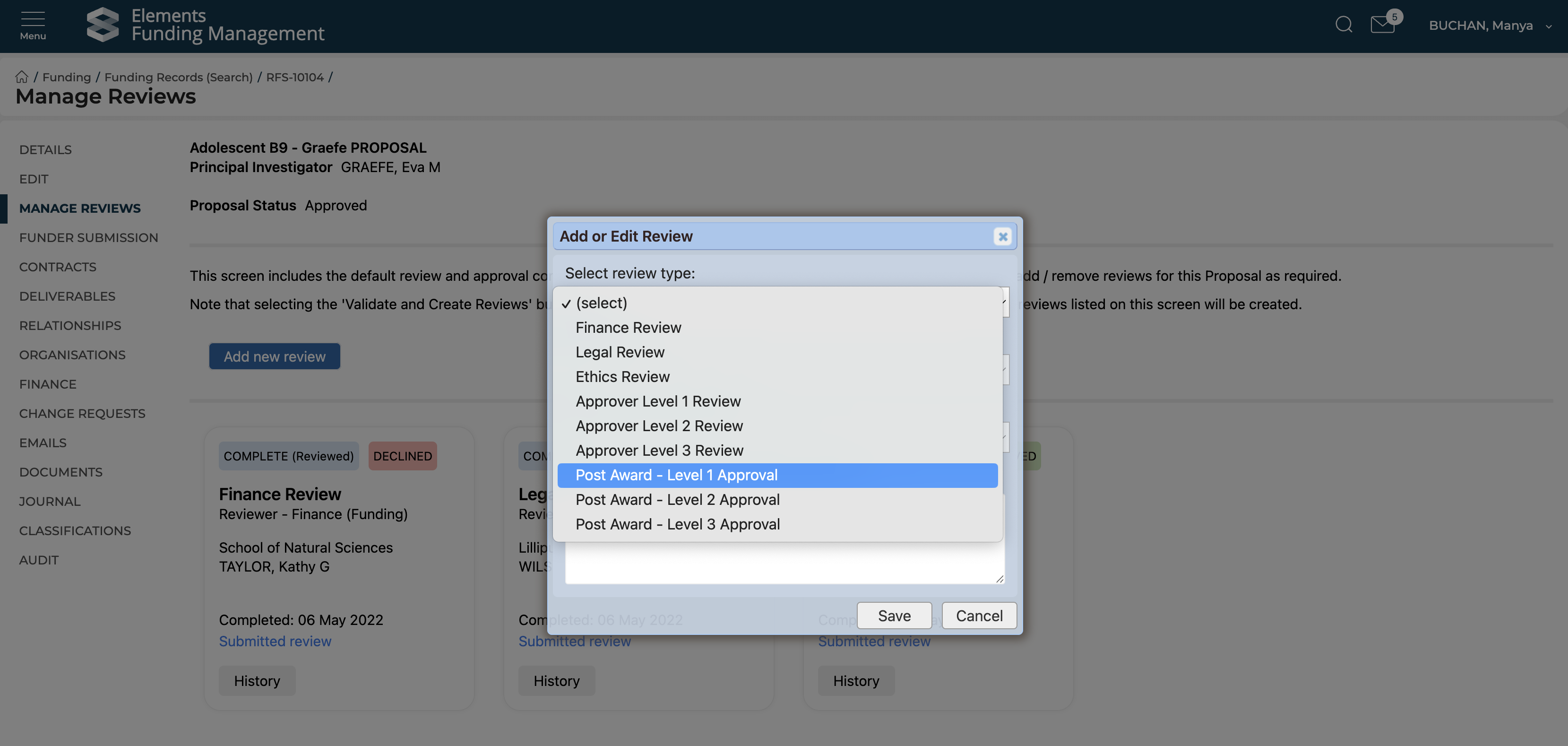Select Post Award - Level 1 Approval option

676,475
